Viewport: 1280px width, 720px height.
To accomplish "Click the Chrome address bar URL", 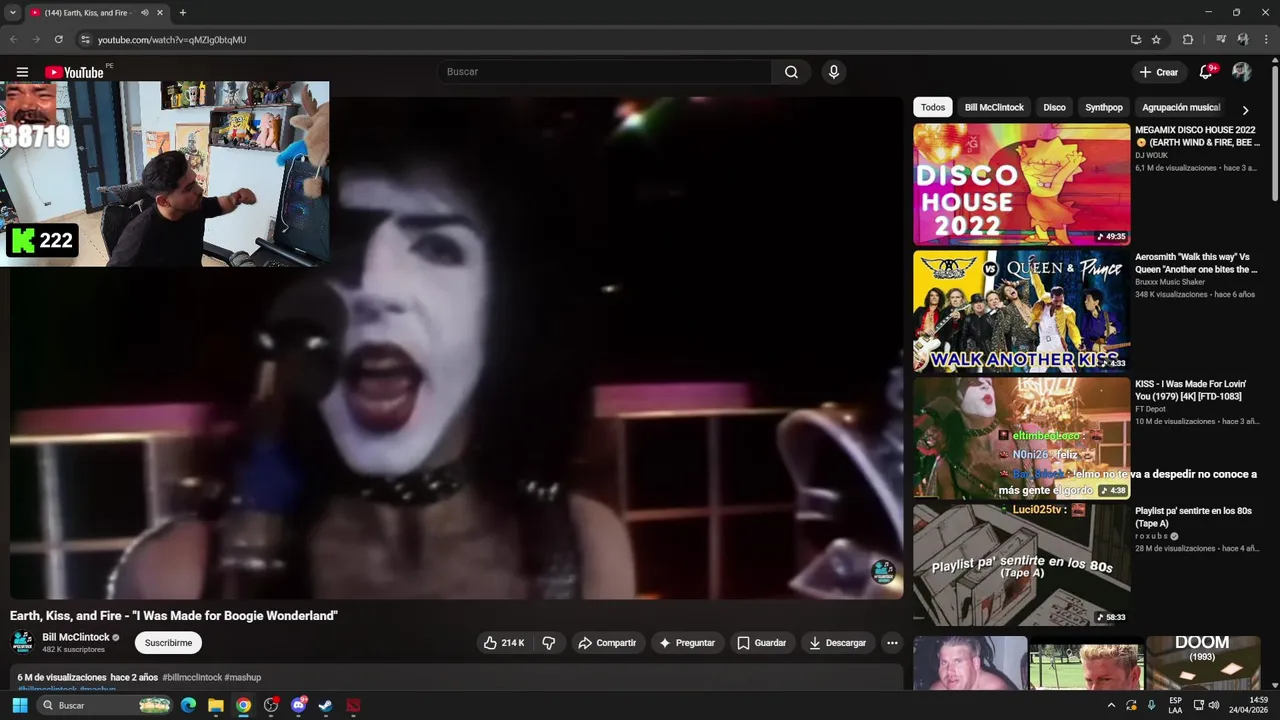I will [172, 40].
